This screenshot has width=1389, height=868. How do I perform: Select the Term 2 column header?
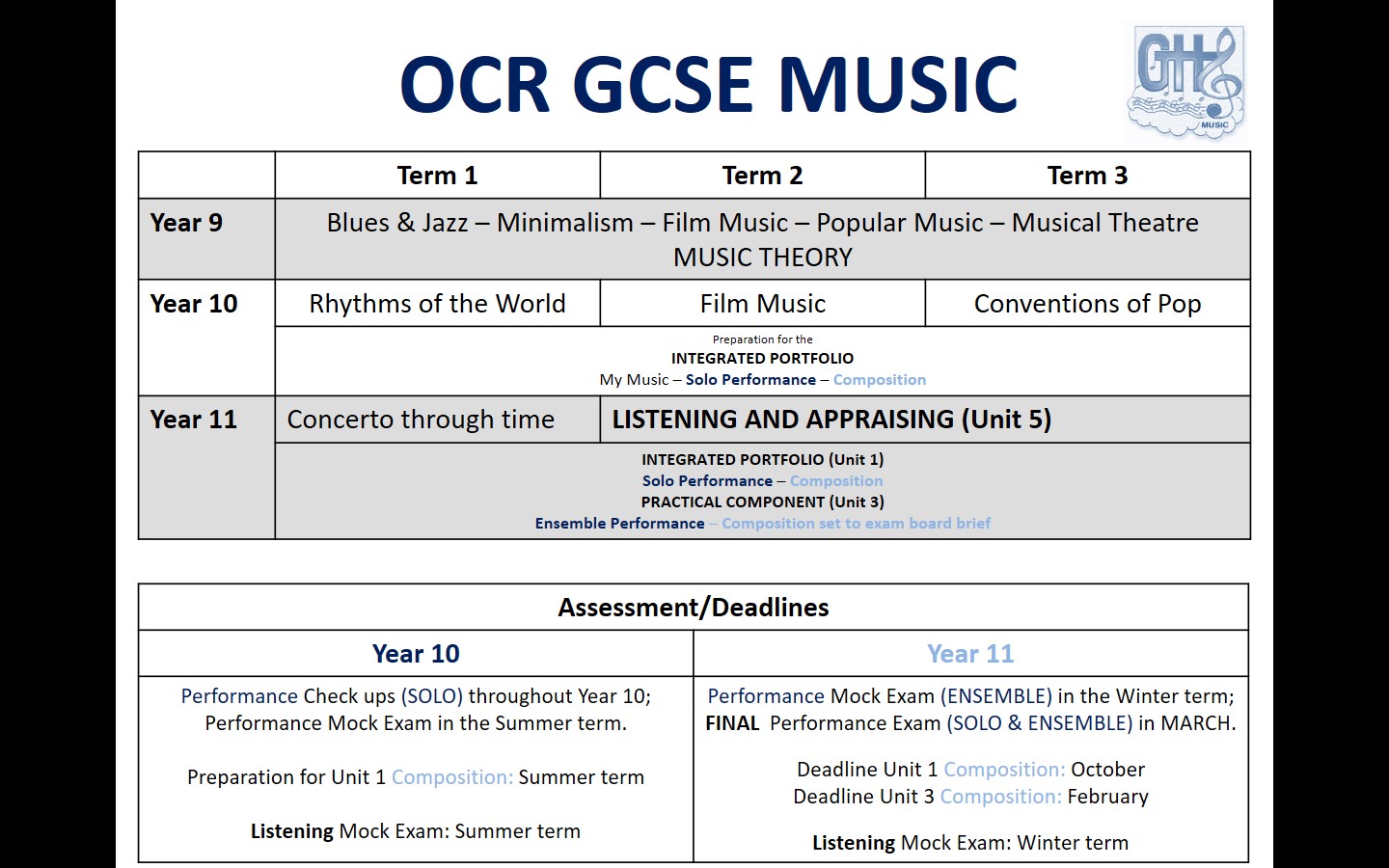pos(762,176)
